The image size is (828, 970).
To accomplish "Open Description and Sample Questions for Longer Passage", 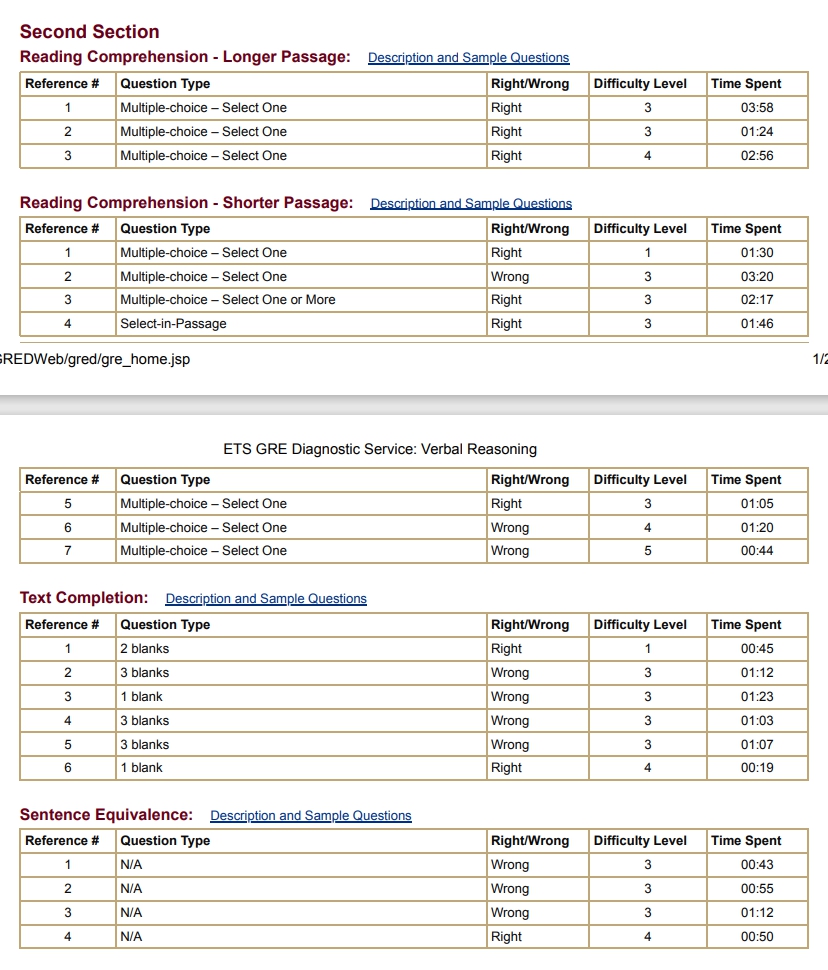I will tap(468, 58).
